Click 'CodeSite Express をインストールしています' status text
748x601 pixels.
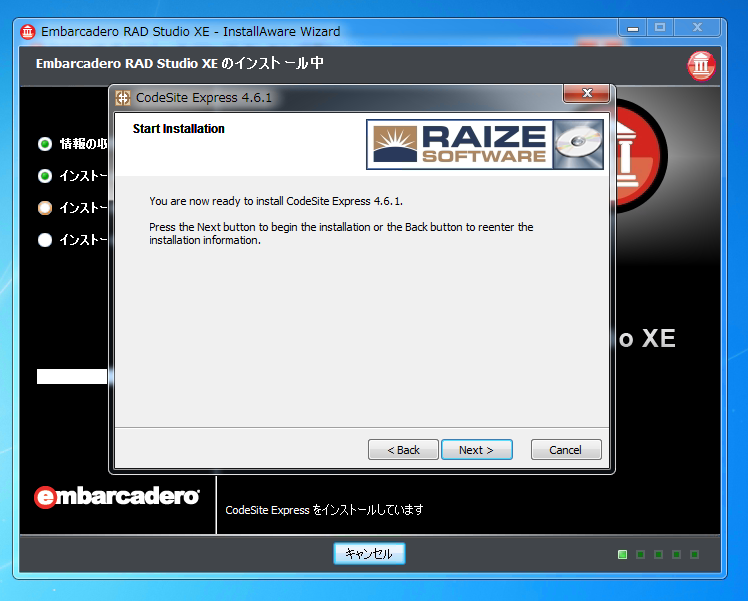tap(324, 510)
